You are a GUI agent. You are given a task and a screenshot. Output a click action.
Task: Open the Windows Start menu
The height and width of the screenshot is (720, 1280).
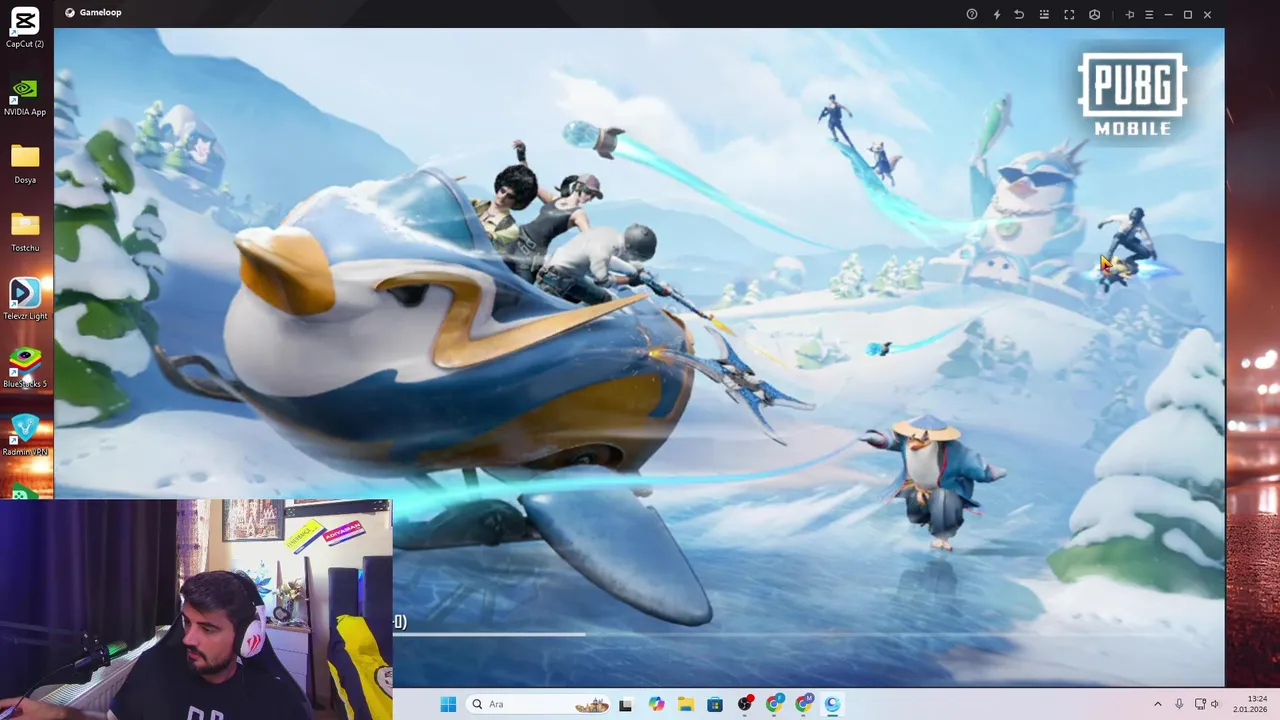click(448, 704)
